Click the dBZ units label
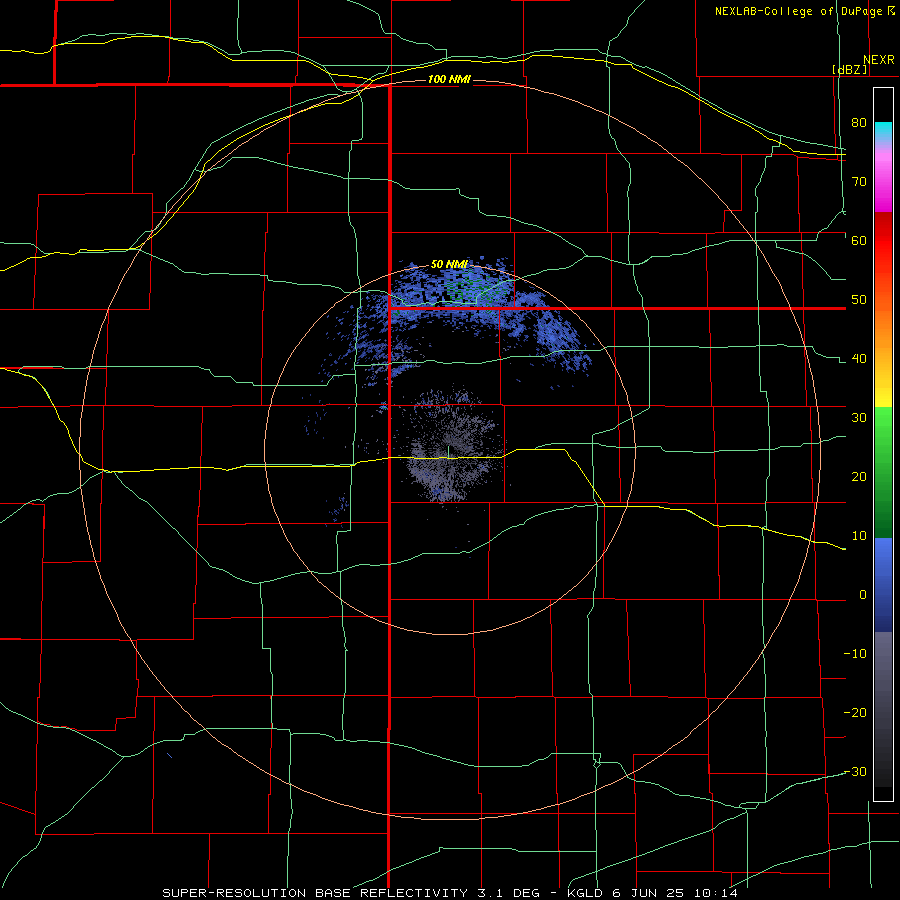The image size is (900, 900). [x=849, y=69]
